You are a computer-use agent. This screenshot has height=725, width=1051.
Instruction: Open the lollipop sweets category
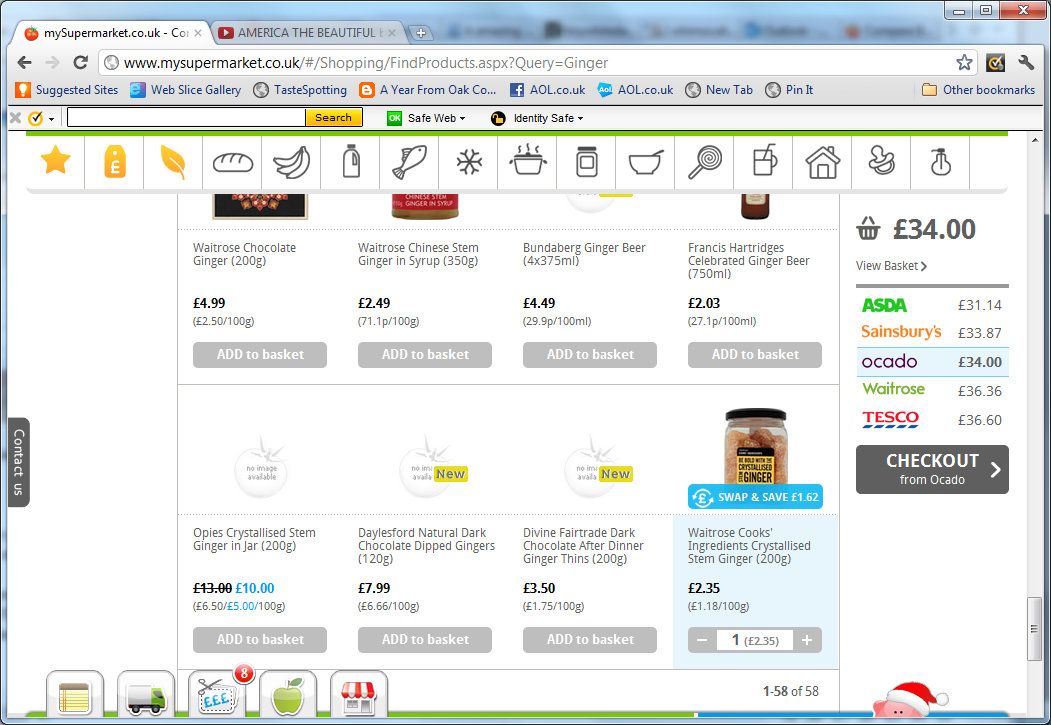click(704, 161)
